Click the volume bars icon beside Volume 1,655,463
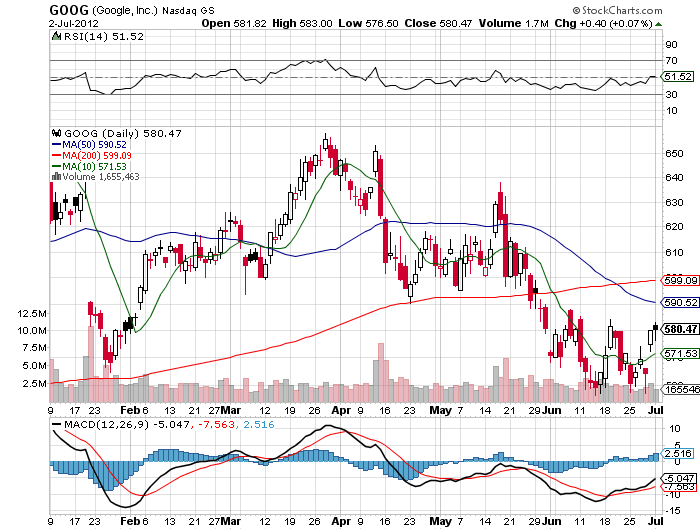 coord(56,177)
